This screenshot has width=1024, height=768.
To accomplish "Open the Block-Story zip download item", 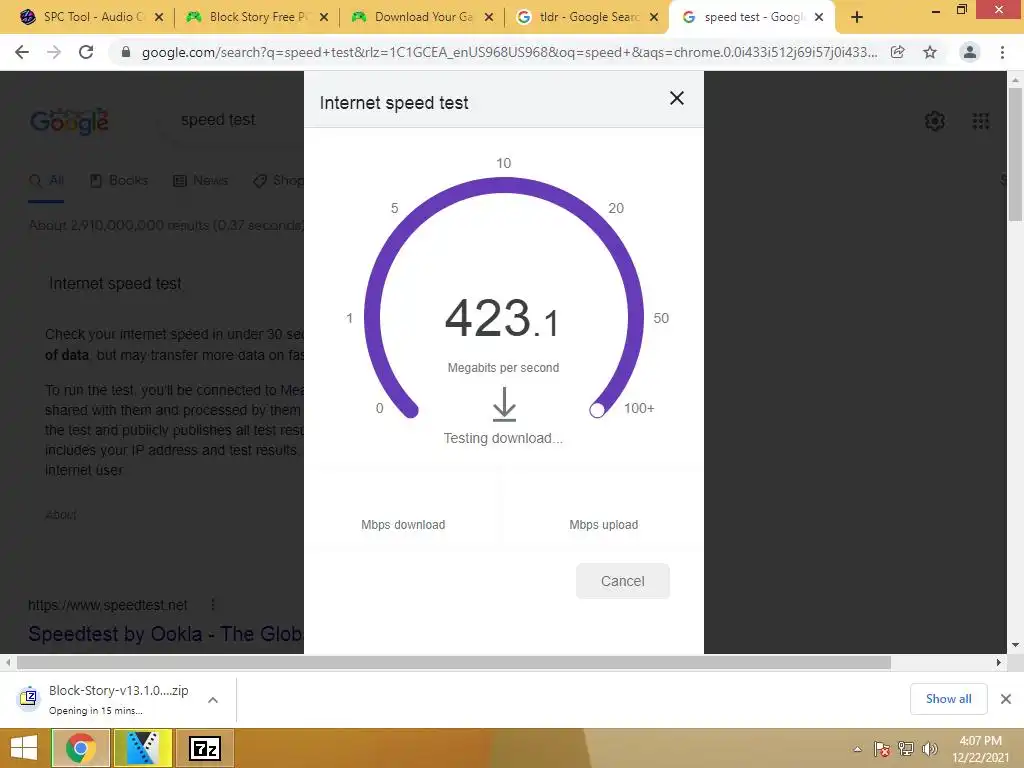I will [108, 699].
